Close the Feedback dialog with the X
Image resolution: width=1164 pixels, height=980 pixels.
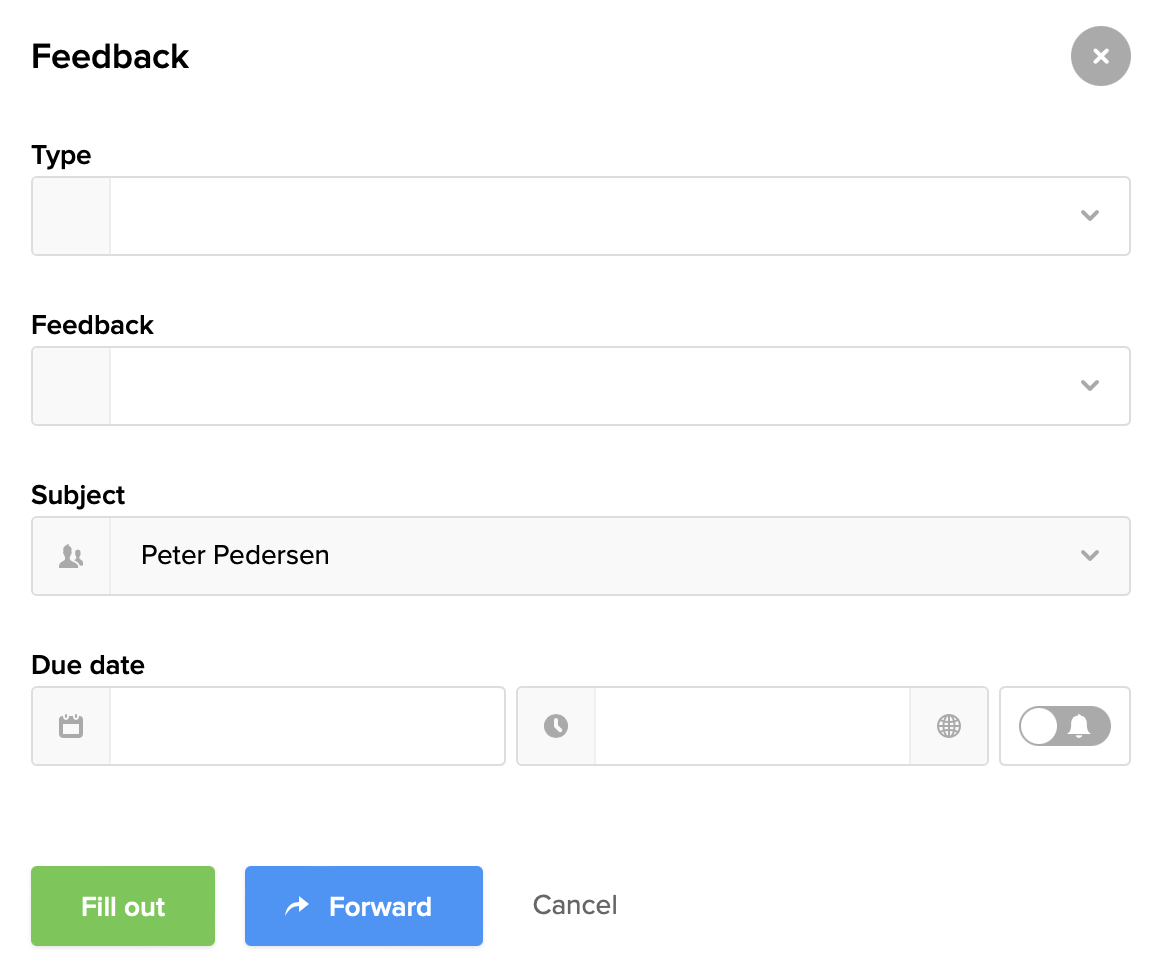click(1100, 56)
